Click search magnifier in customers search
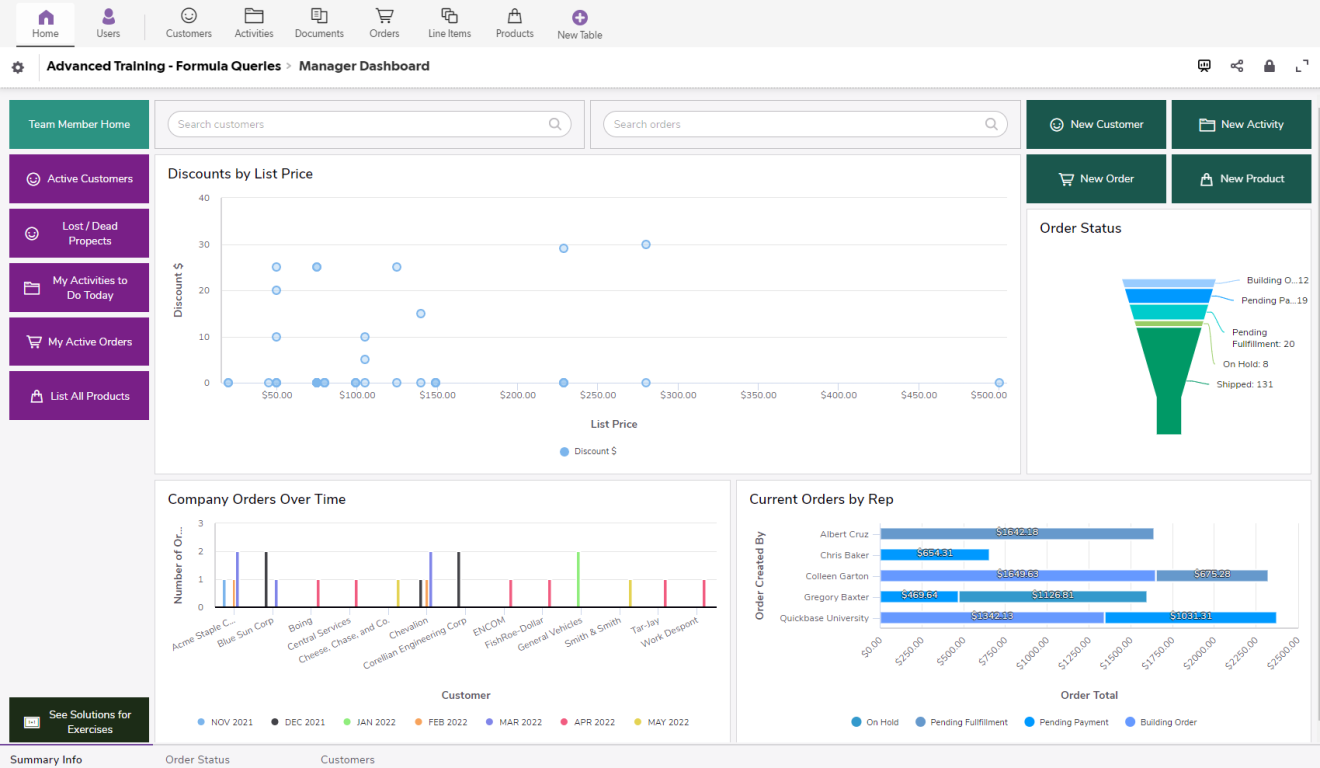Viewport: 1320px width, 768px height. pos(555,124)
